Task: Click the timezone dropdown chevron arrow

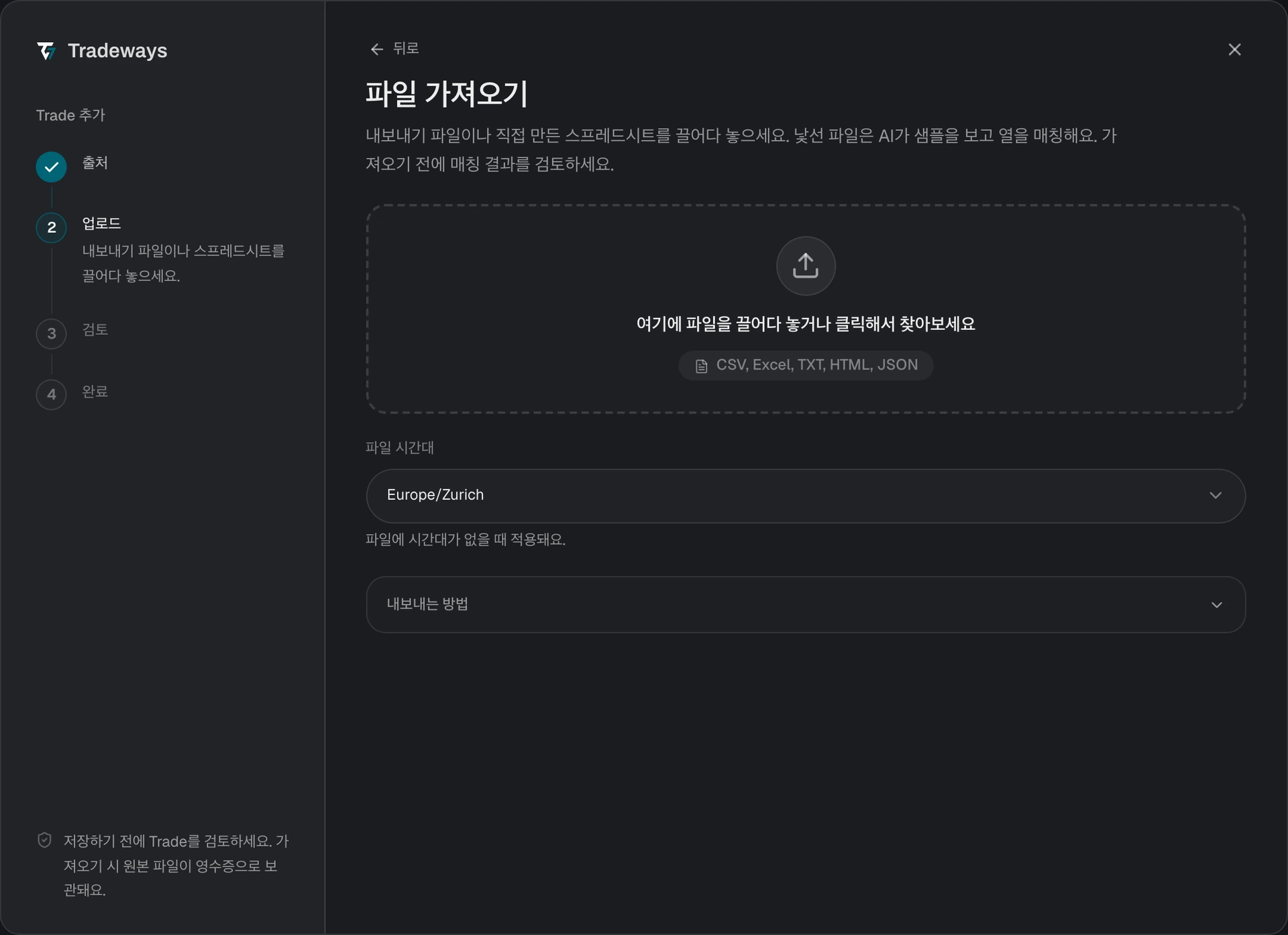Action: (1216, 496)
